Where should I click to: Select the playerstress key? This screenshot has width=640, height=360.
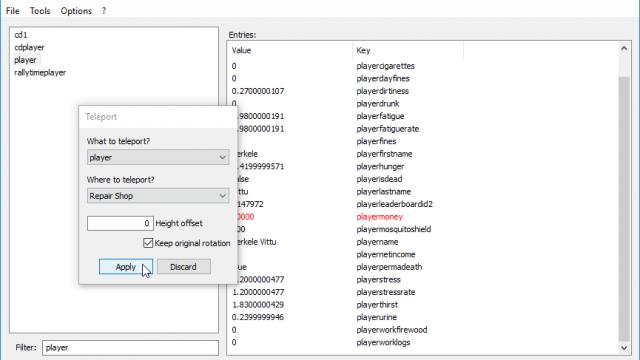pyautogui.click(x=378, y=280)
